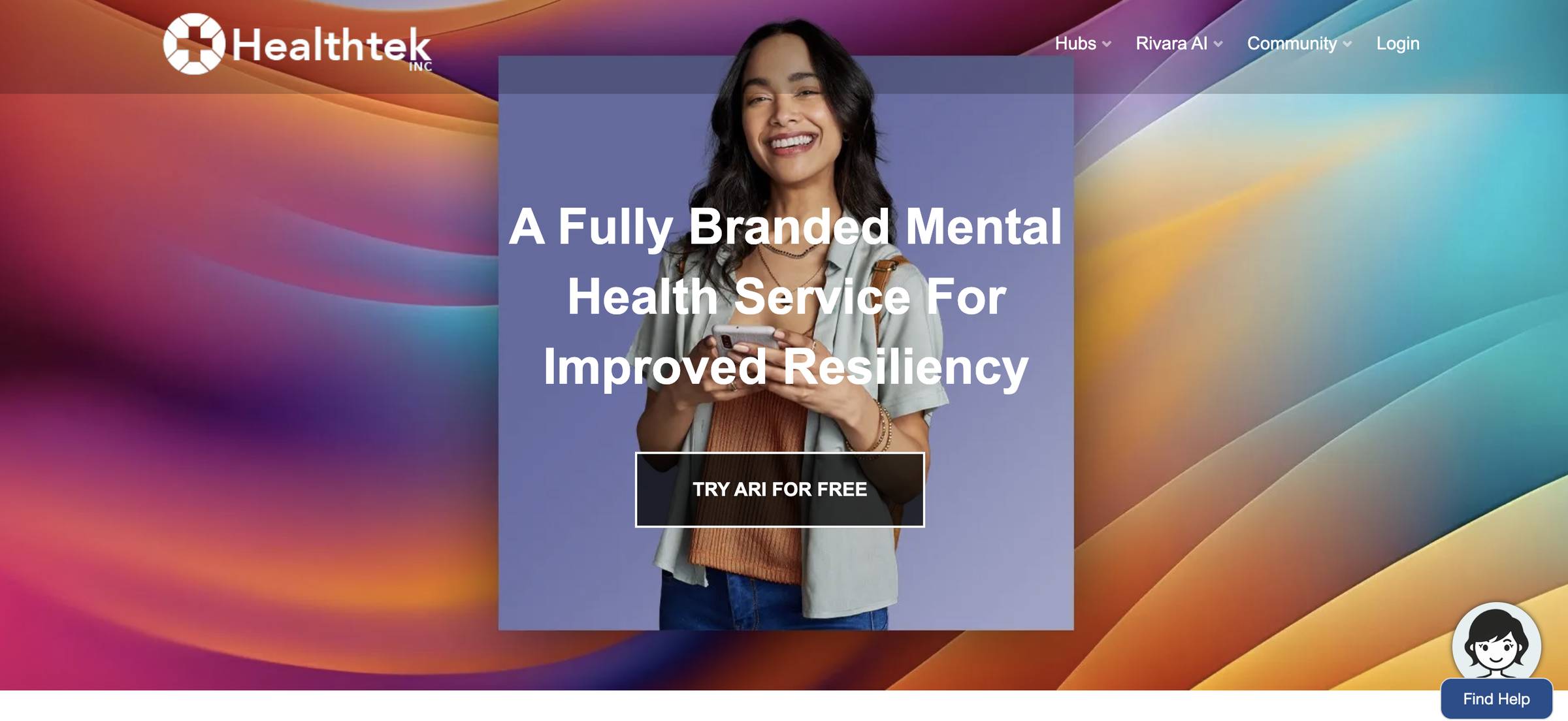Expand the chevron beside Community
1568x721 pixels.
(x=1347, y=44)
